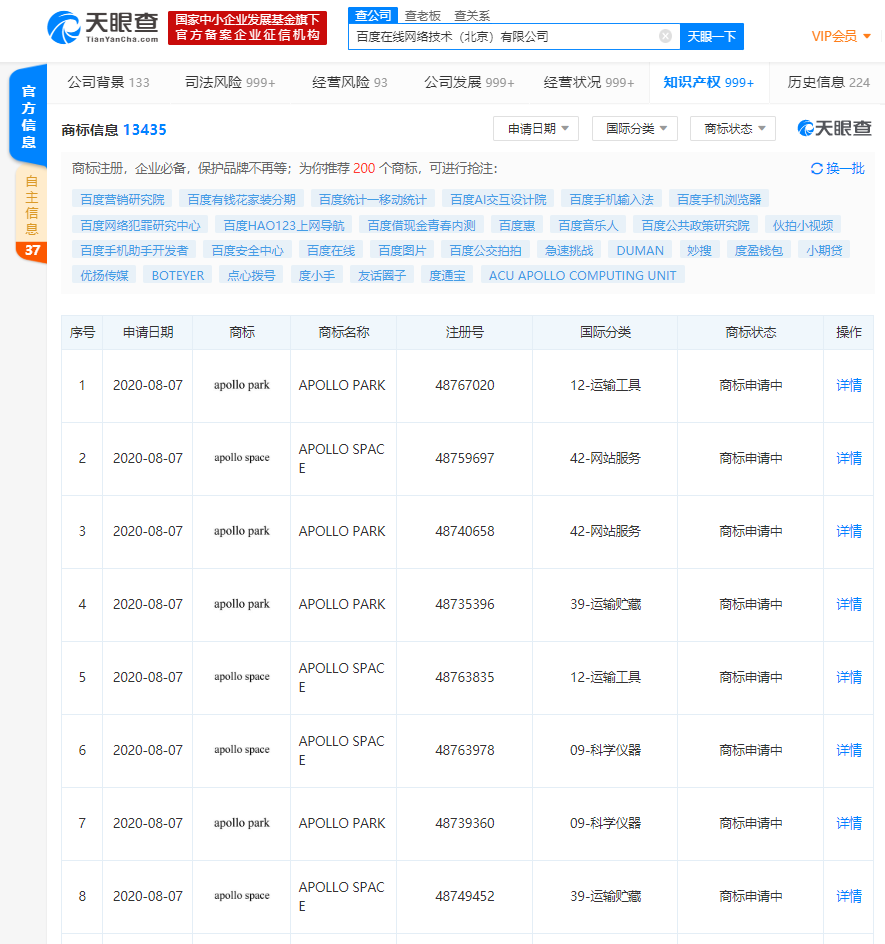
Task: Click the Tianyancha logo at top left
Action: pos(103,28)
